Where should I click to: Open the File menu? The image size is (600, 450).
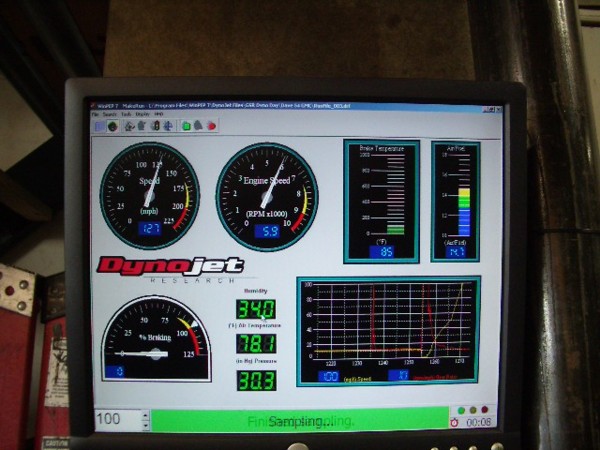pos(95,114)
